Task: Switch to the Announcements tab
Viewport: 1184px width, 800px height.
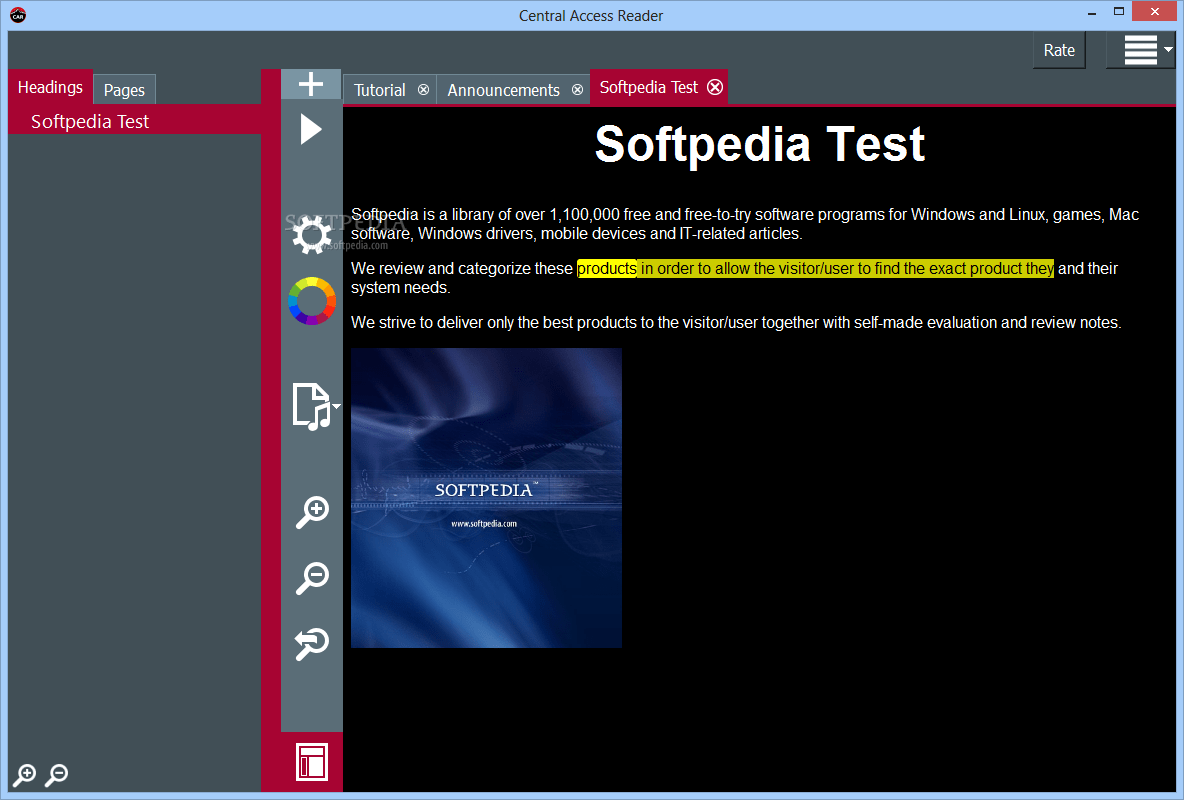Action: click(503, 89)
